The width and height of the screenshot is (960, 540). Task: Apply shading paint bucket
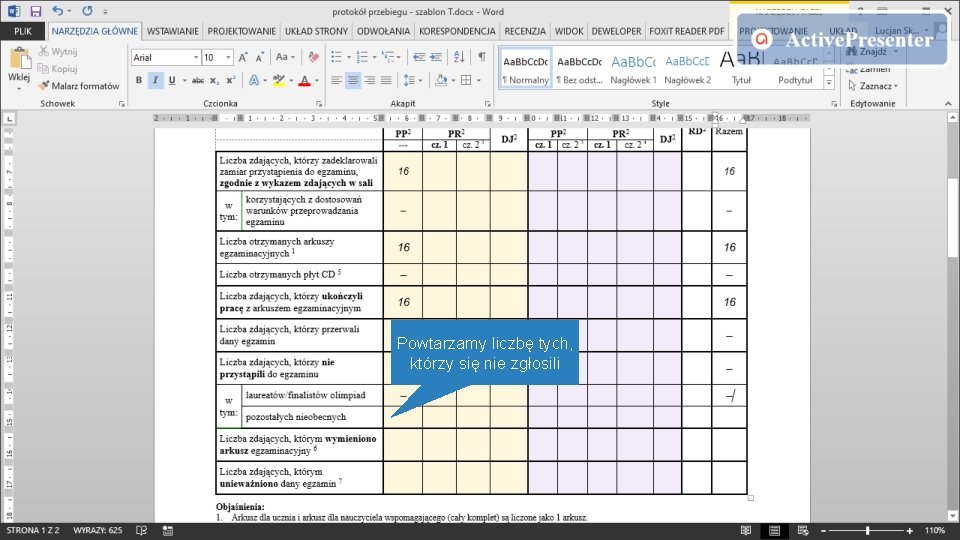[441, 80]
